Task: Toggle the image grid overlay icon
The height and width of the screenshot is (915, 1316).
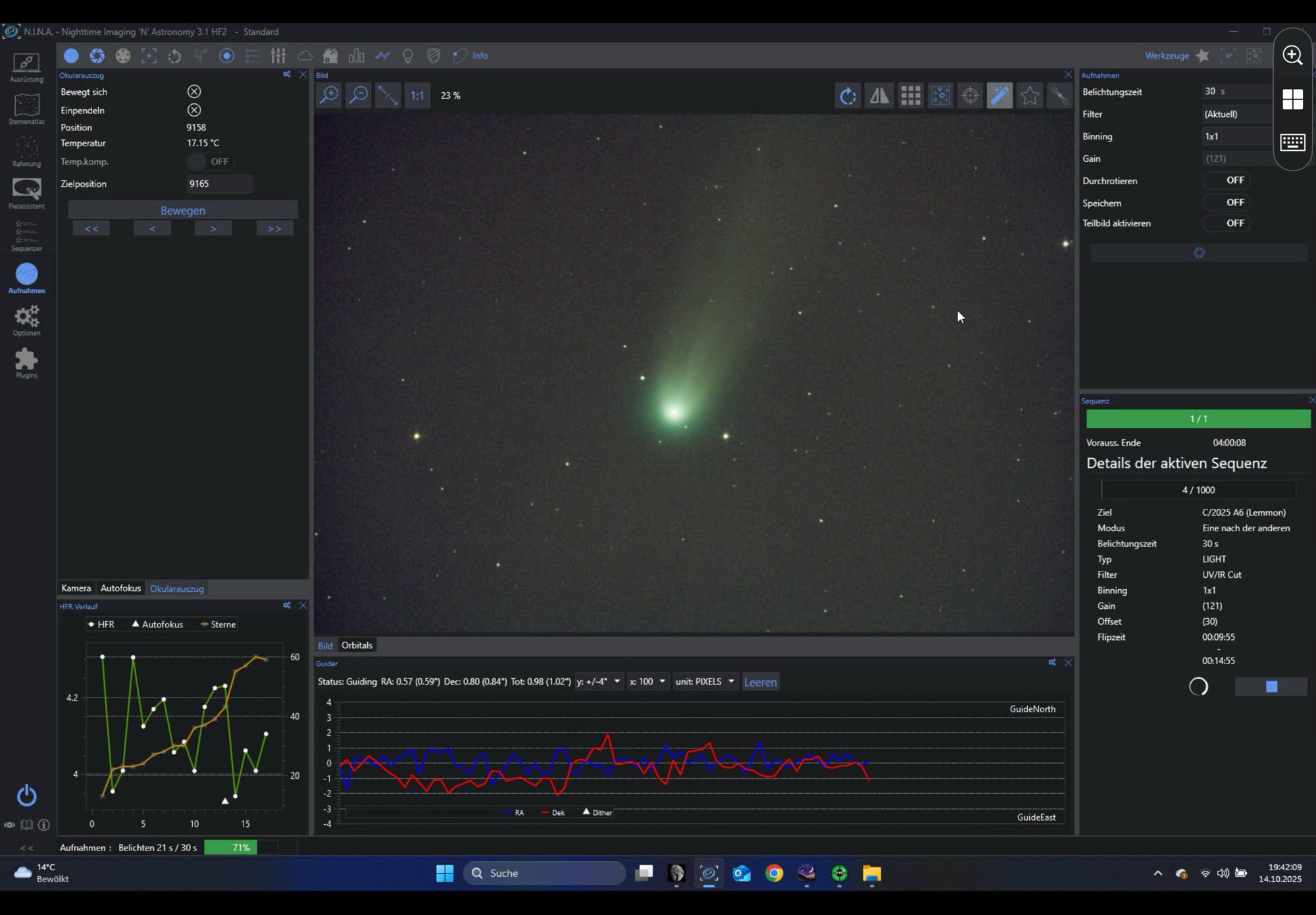Action: 910,95
